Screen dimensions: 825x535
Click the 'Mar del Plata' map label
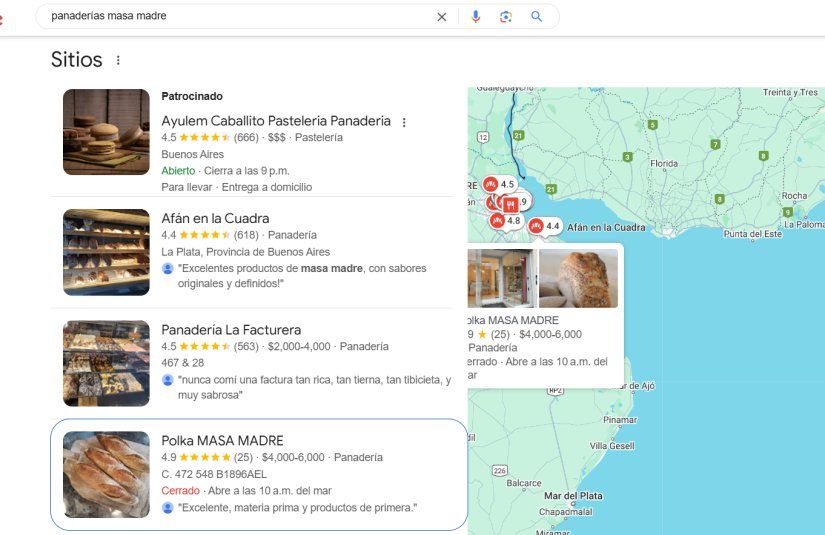tap(573, 496)
